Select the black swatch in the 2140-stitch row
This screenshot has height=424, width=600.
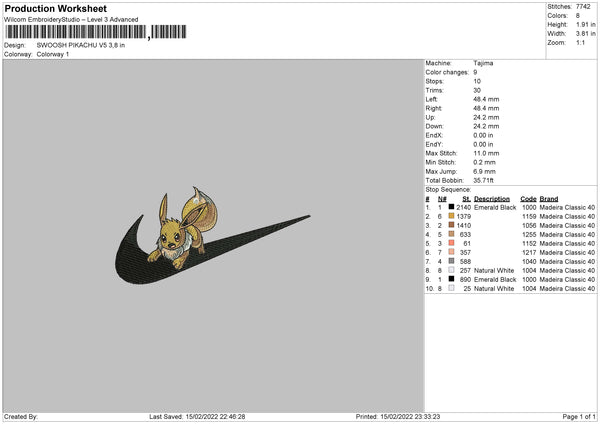tap(451, 207)
